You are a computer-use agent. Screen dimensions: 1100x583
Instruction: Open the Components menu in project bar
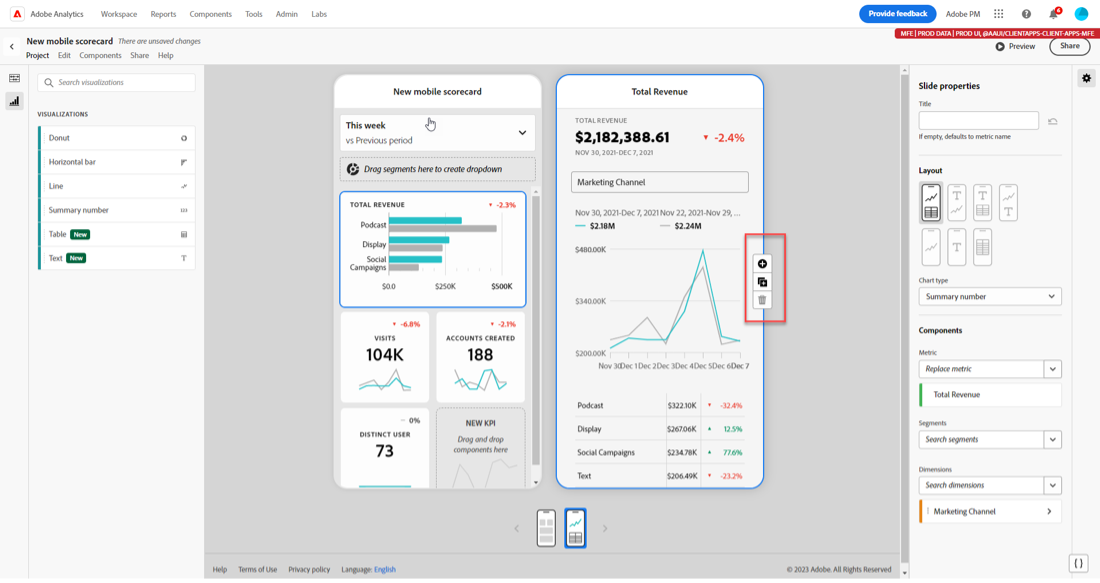(100, 55)
